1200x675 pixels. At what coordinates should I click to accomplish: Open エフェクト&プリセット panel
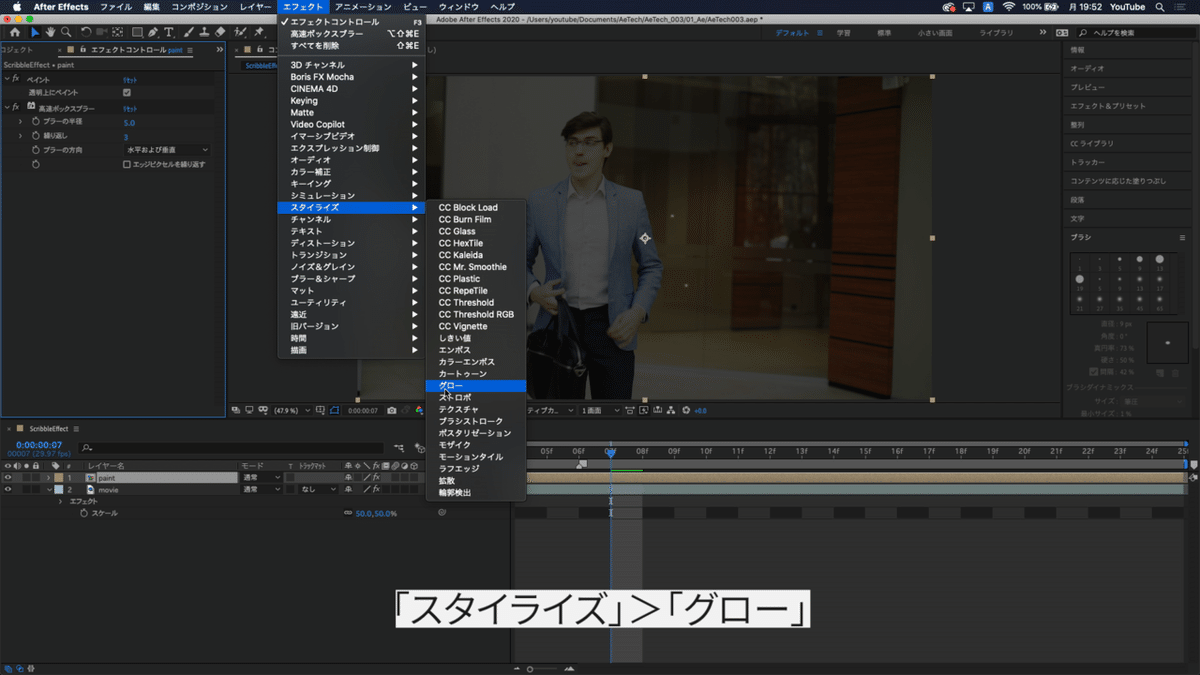point(1108,106)
